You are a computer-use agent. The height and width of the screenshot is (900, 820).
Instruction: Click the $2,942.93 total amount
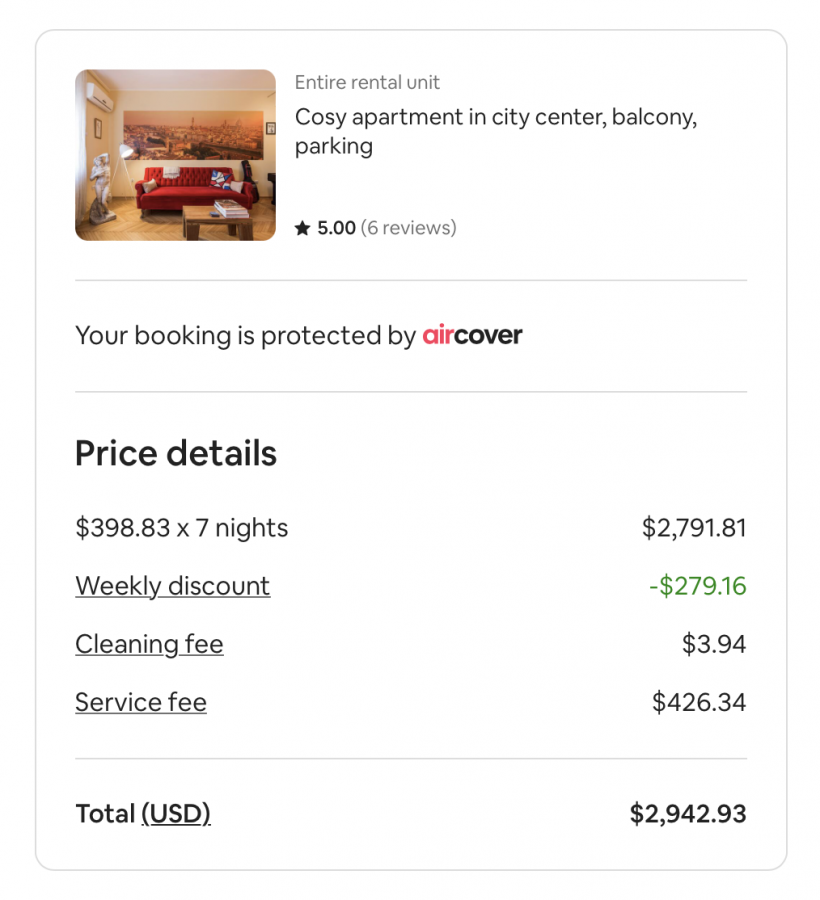coord(688,814)
